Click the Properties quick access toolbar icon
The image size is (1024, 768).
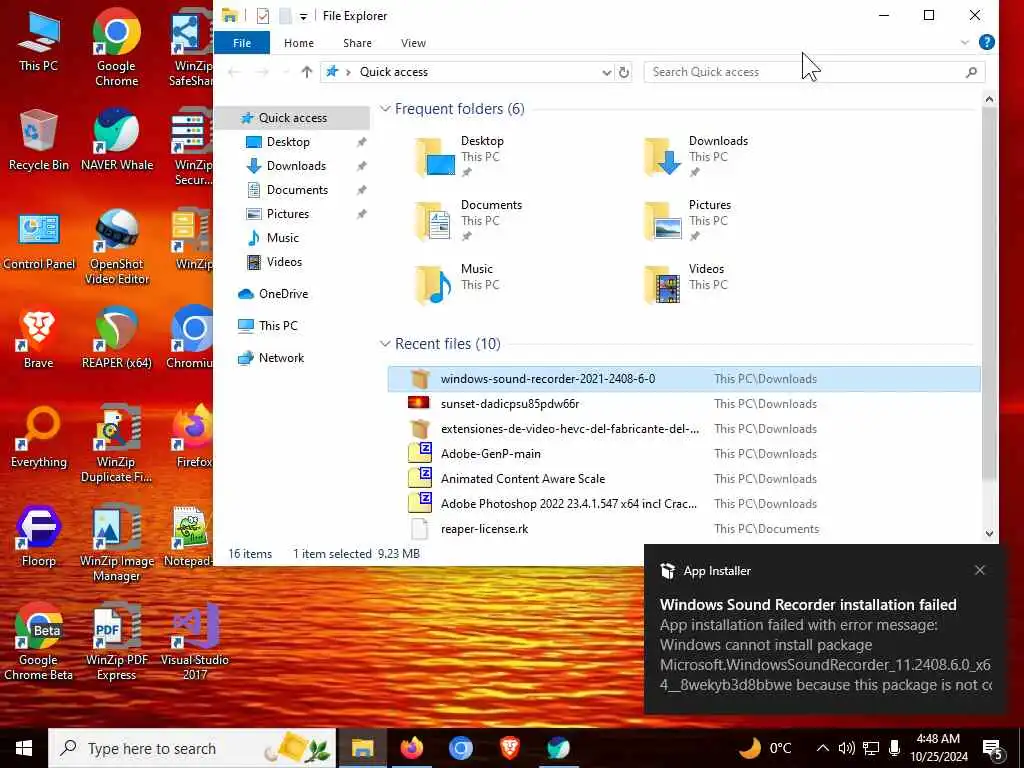263,16
